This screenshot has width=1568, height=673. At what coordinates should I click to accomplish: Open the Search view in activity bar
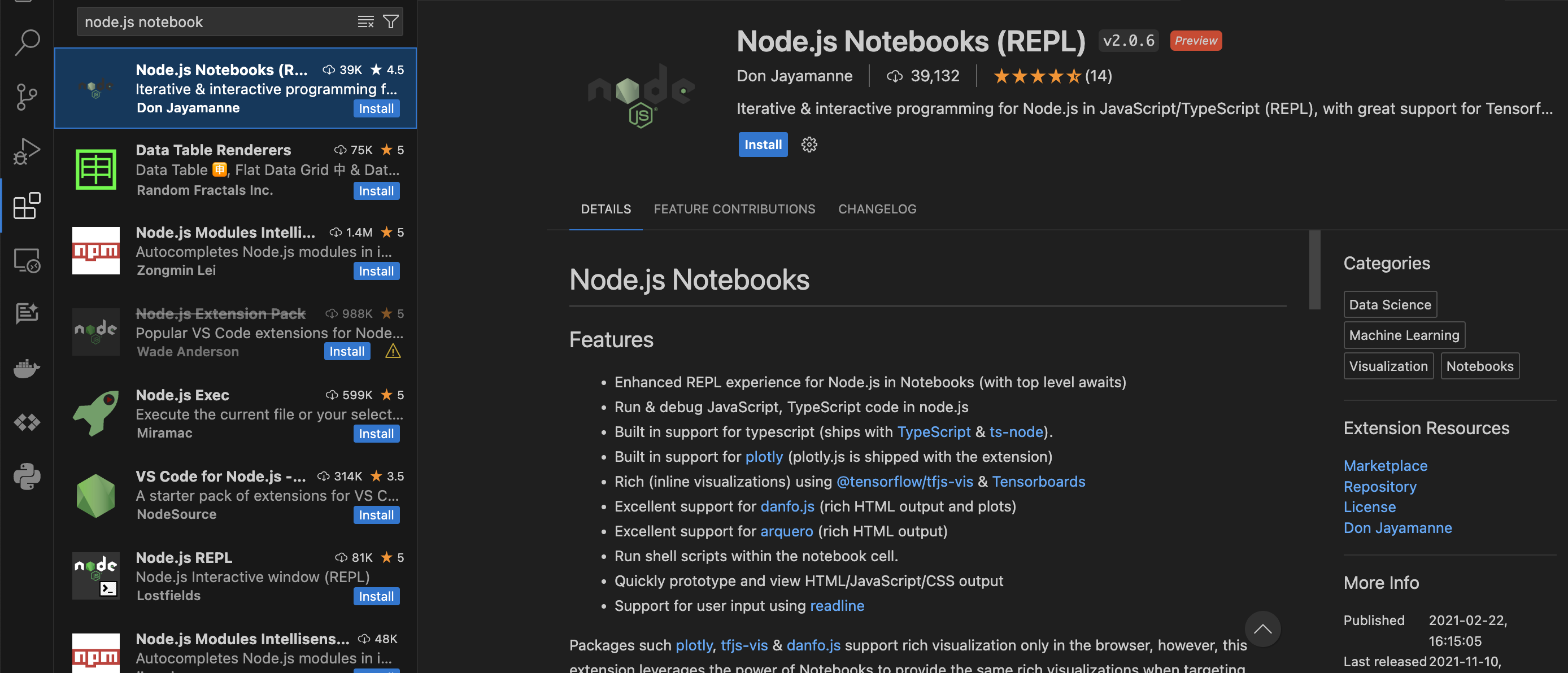click(x=27, y=42)
